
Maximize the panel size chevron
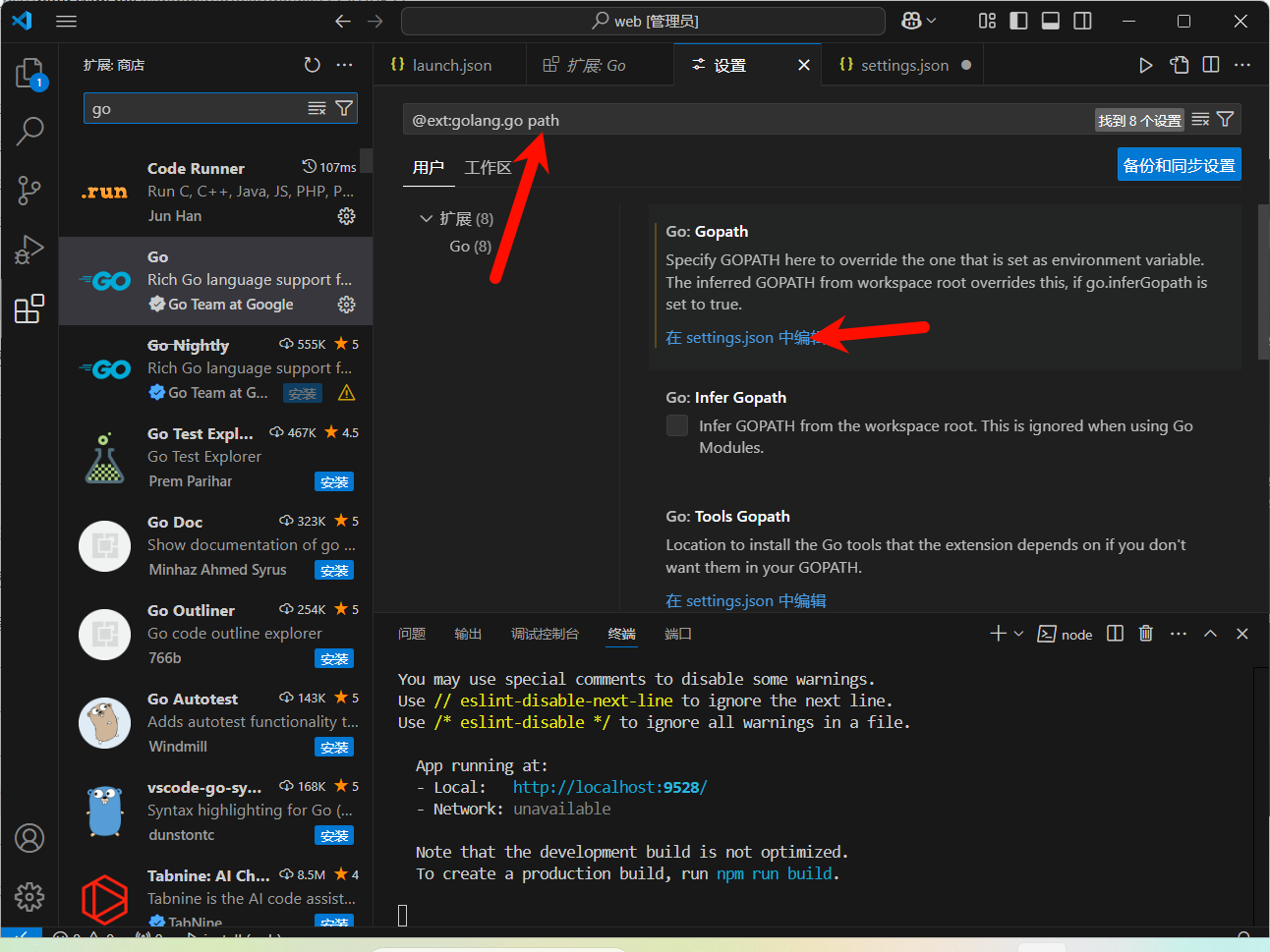pos(1210,634)
